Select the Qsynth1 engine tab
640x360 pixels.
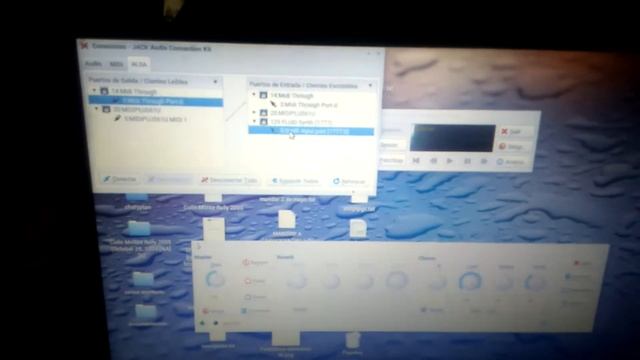pos(231,324)
